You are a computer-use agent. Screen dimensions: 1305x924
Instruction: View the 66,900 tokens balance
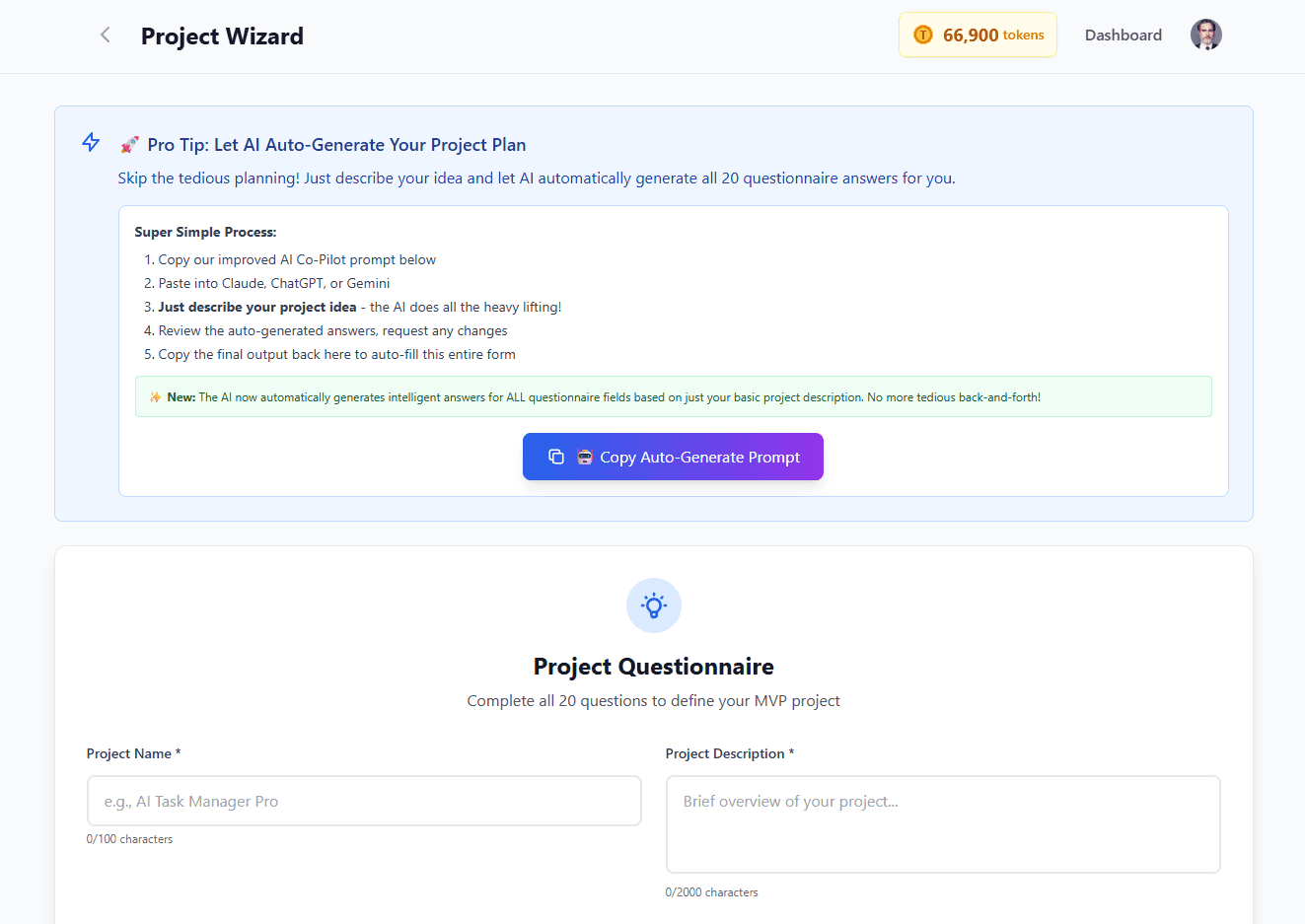tap(978, 36)
